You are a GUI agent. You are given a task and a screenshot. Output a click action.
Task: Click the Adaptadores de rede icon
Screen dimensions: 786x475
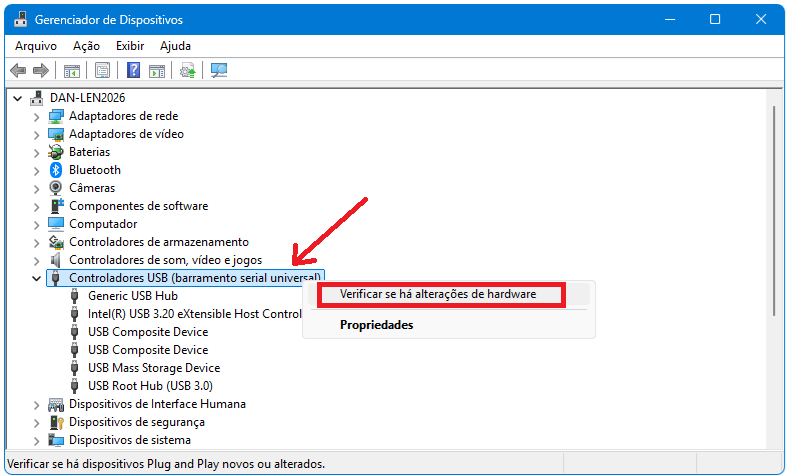click(56, 116)
